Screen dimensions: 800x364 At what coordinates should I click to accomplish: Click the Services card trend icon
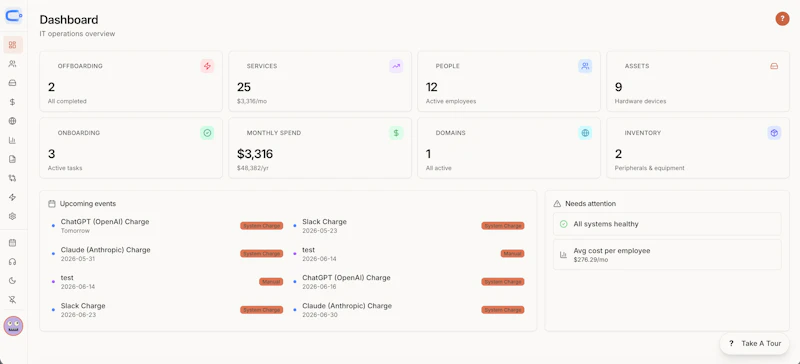pos(396,66)
